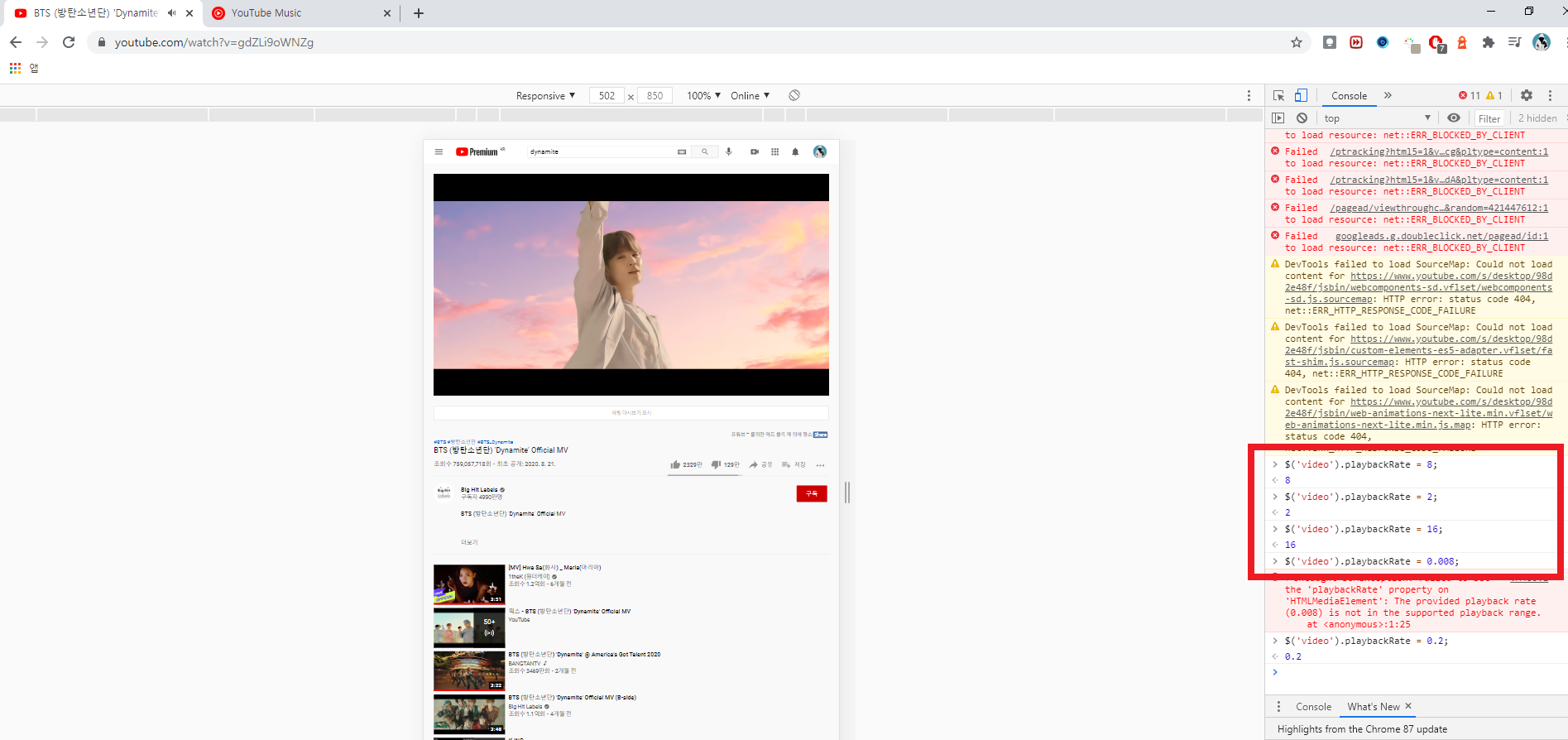Image resolution: width=1568 pixels, height=740 pixels.
Task: Open America's Got Talent Dynamite thumbnail
Action: (x=469, y=670)
